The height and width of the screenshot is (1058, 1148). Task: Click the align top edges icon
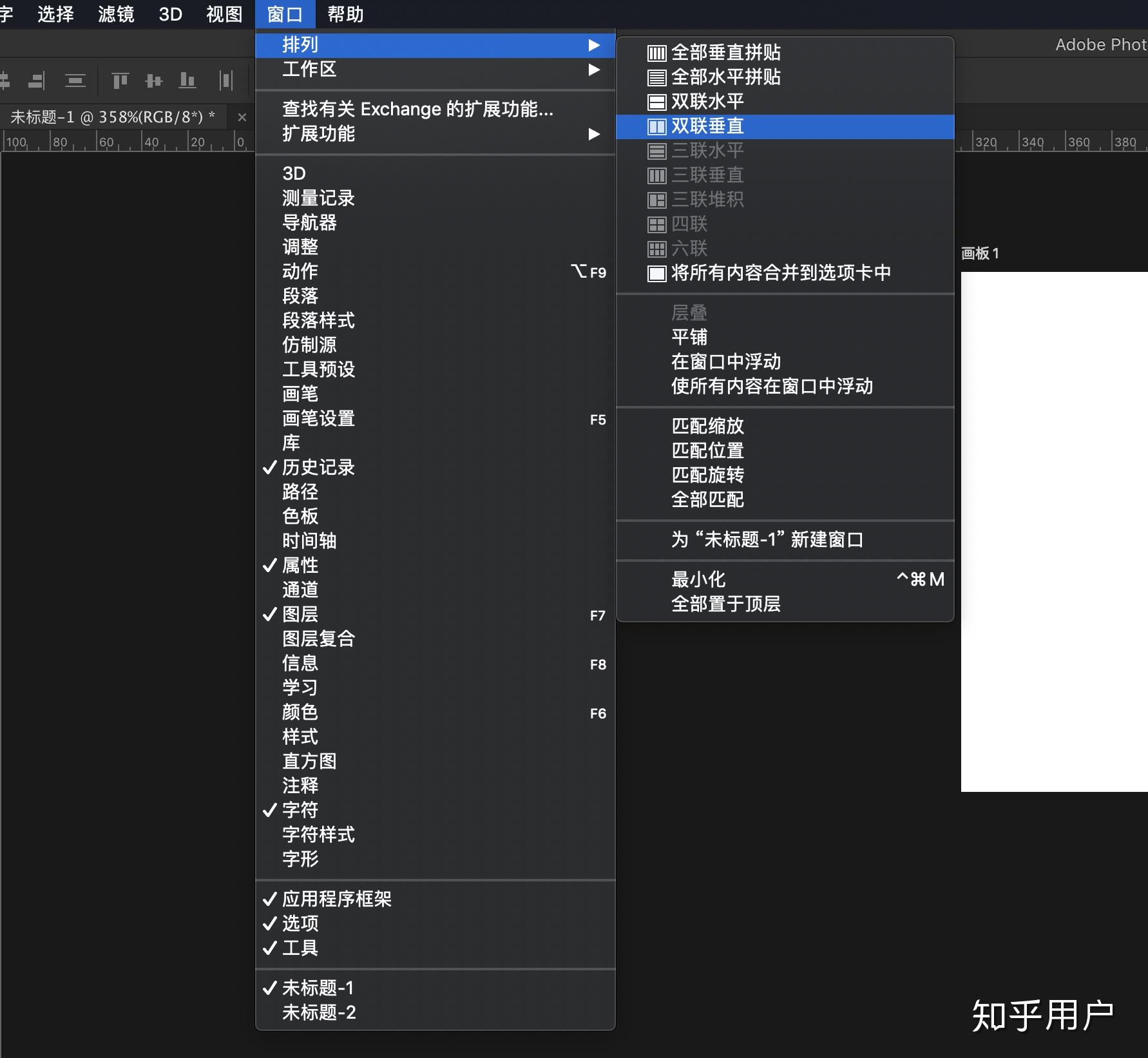(x=120, y=81)
